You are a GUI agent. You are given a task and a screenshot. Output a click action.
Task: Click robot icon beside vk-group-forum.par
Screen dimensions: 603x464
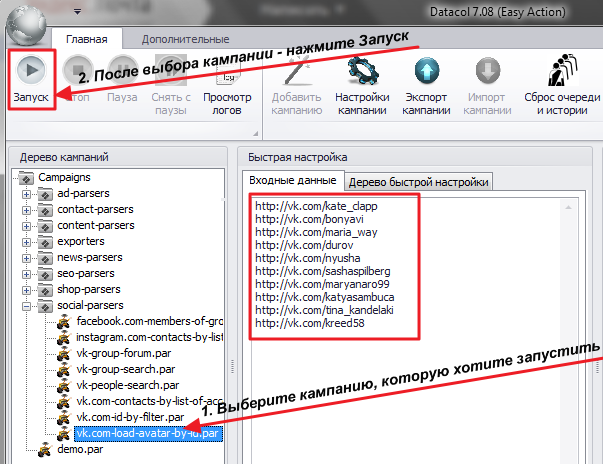(x=64, y=354)
